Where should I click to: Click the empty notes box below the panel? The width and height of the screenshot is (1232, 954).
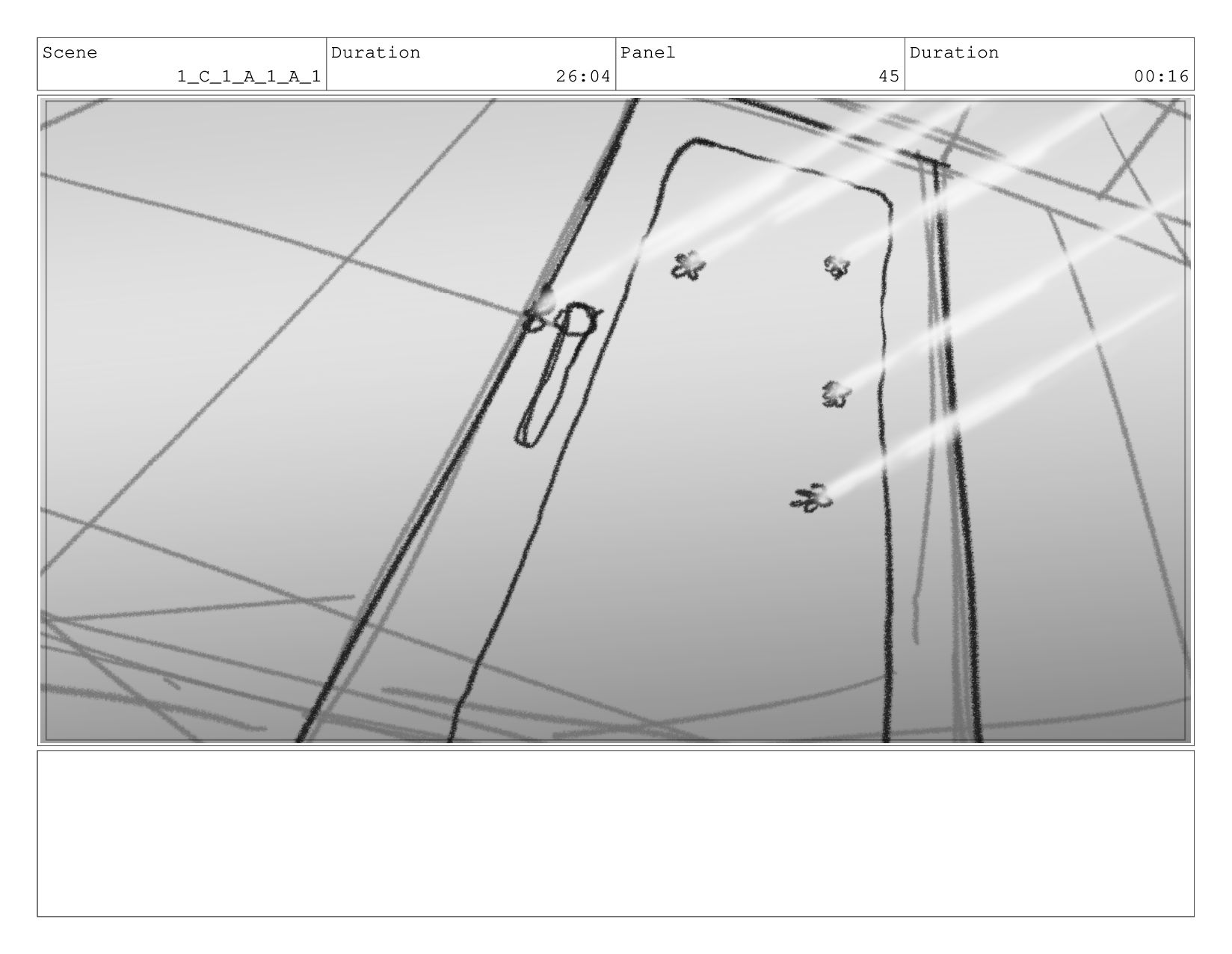(x=615, y=834)
